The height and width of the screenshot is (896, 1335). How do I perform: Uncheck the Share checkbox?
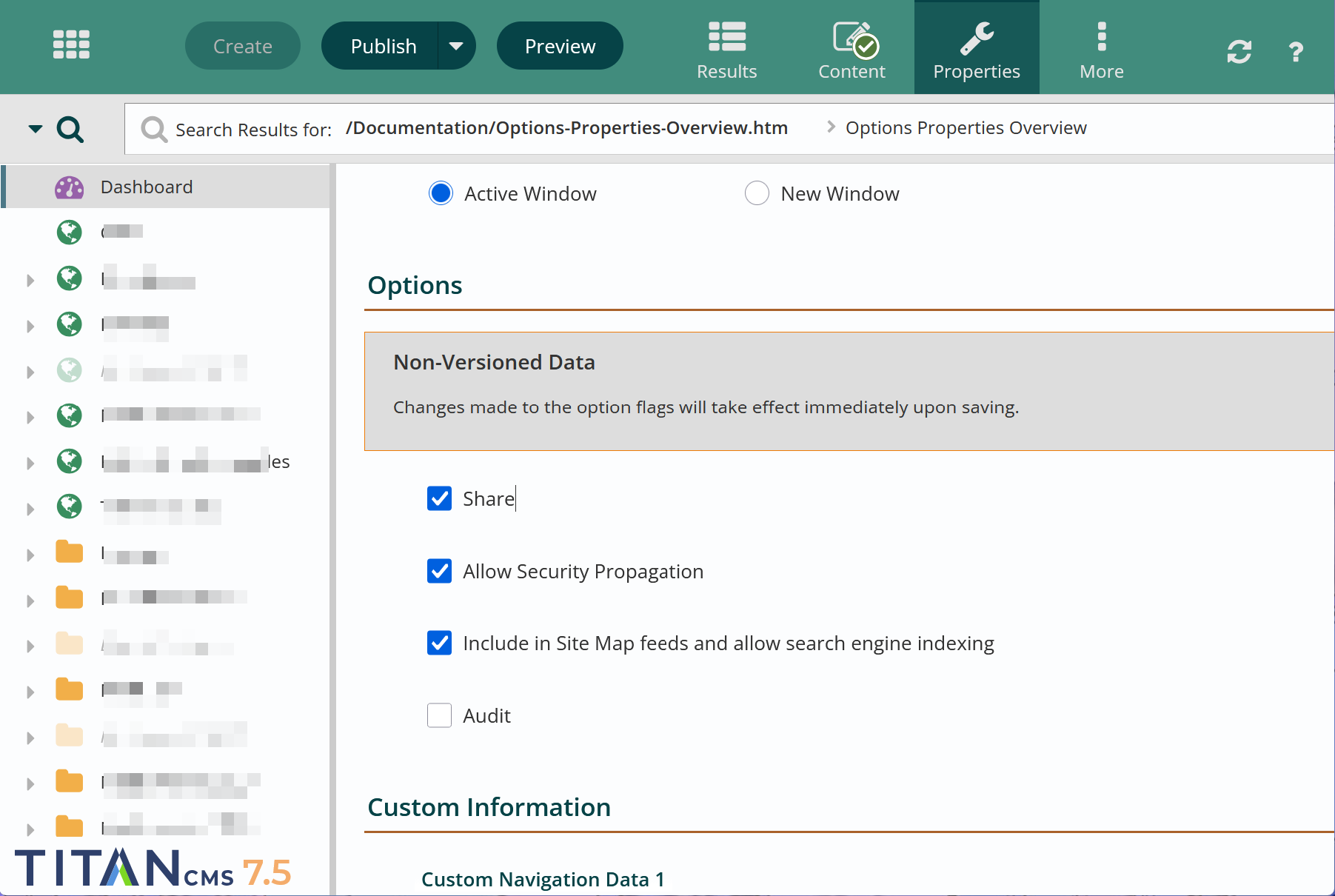tap(439, 498)
